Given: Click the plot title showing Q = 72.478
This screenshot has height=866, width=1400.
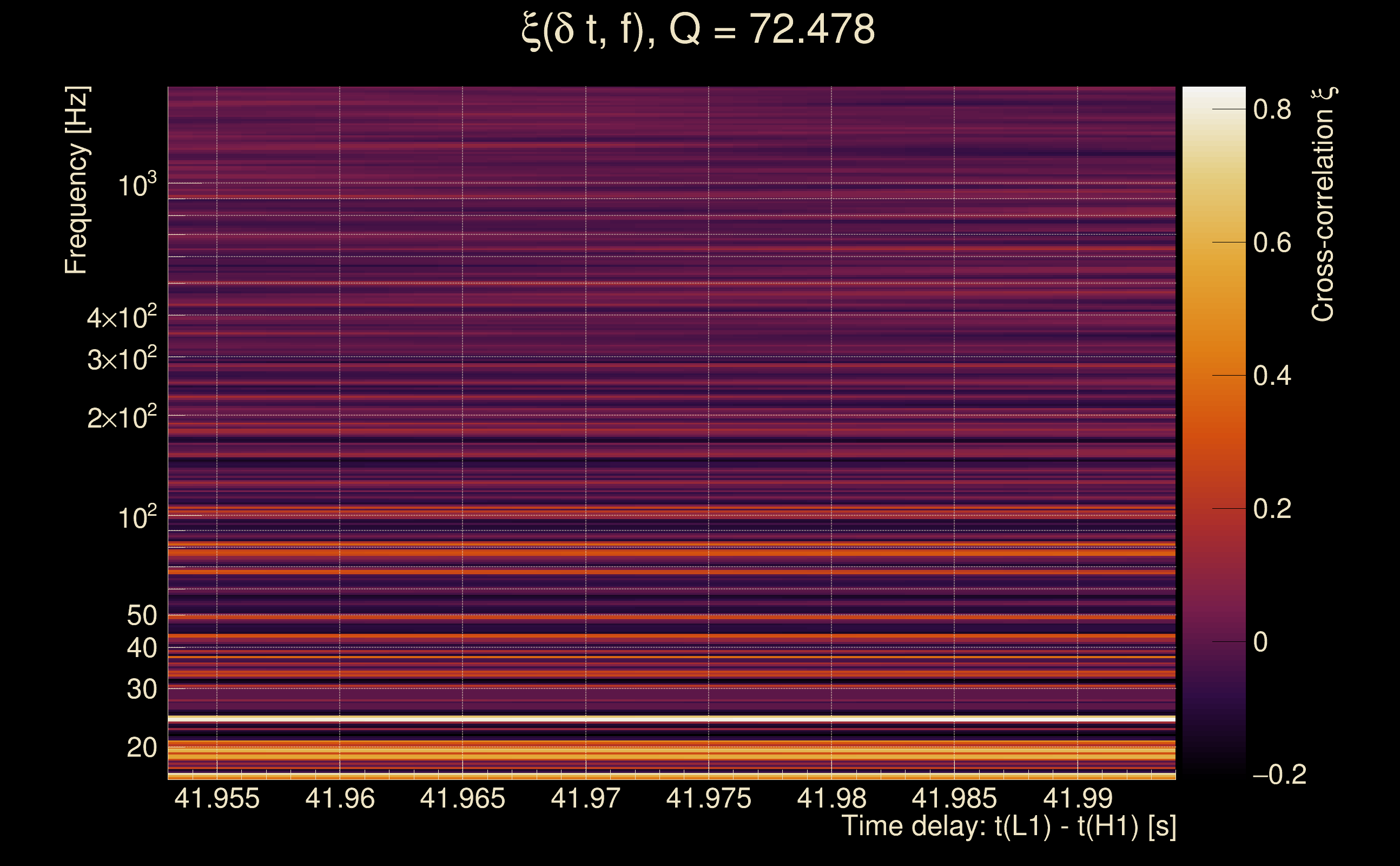Looking at the screenshot, I should 698,30.
